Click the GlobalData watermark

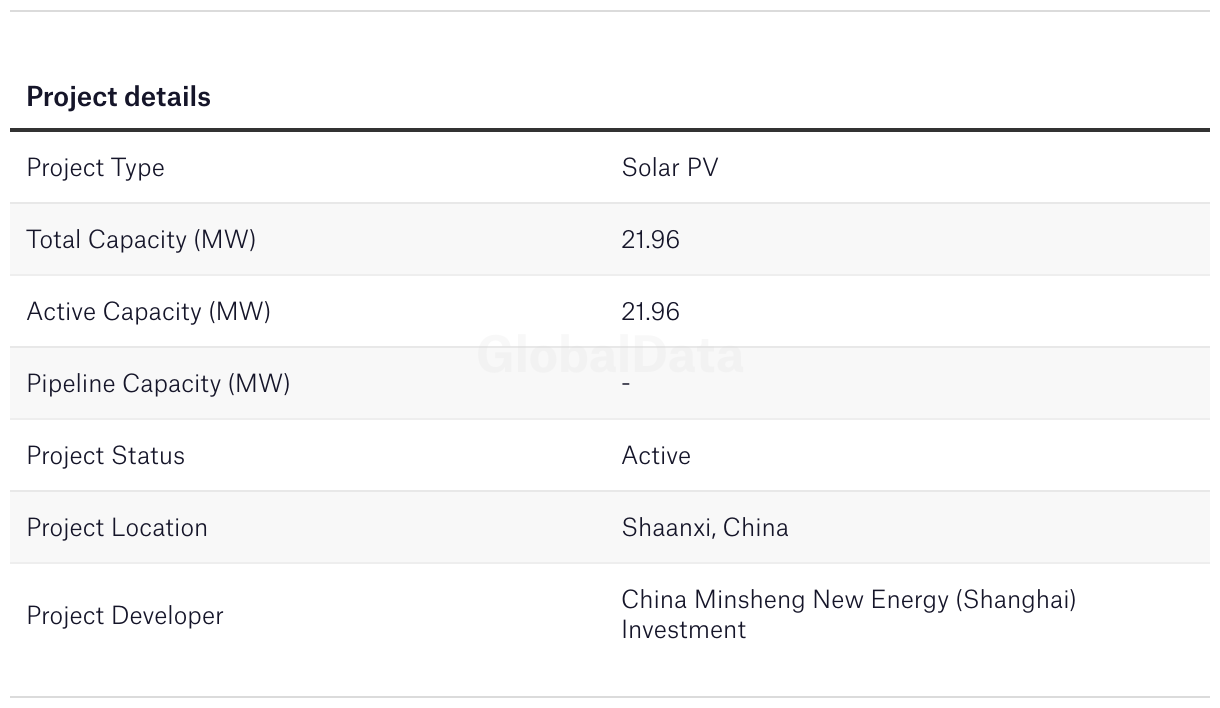pos(610,355)
